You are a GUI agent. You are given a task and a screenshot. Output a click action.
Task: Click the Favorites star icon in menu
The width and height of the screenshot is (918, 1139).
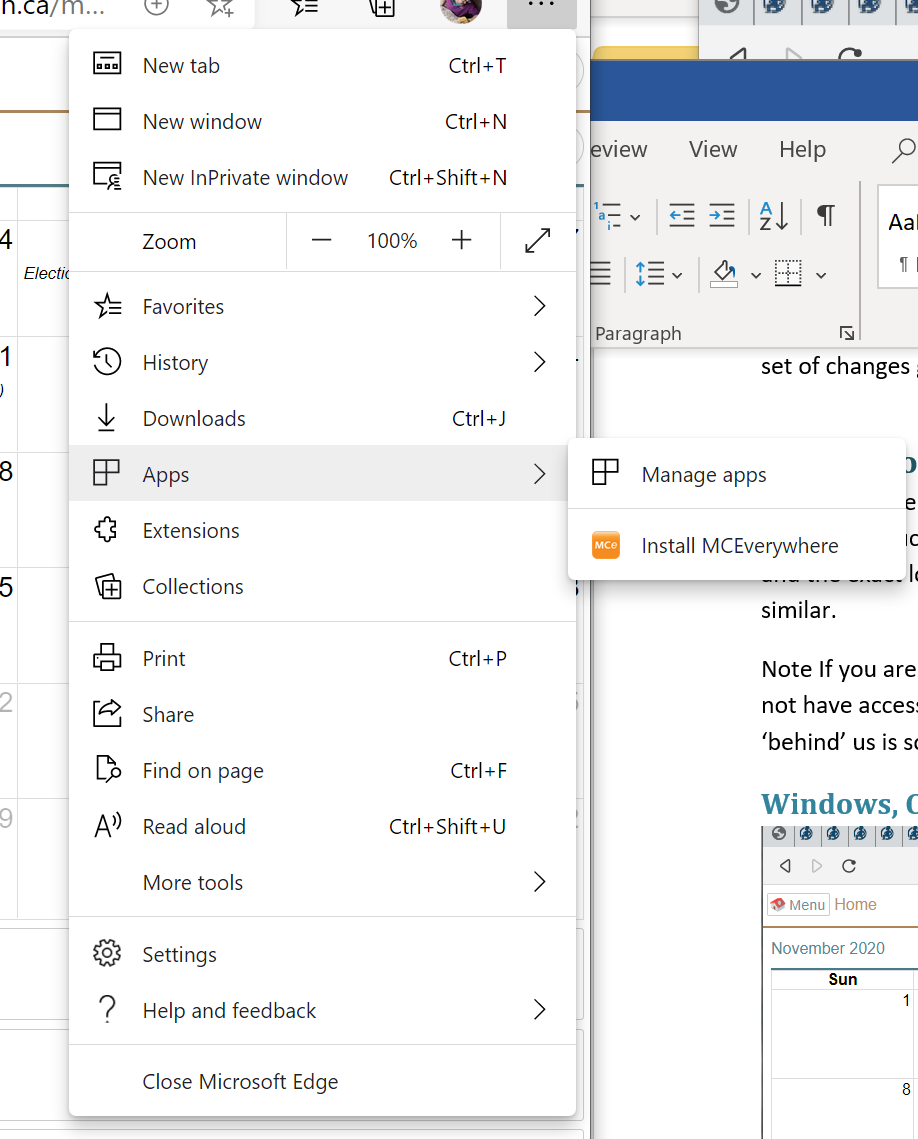click(x=107, y=306)
